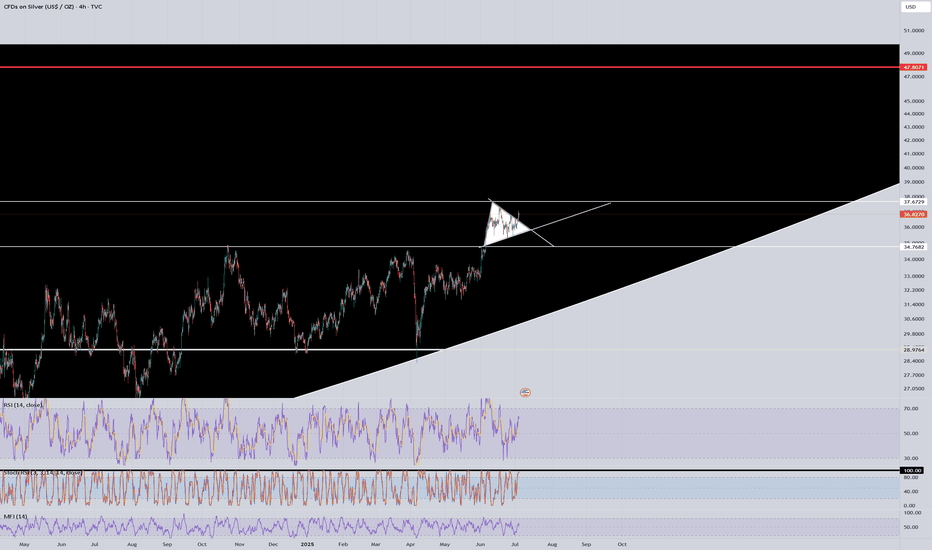Select the Stoch RSI indicator legend
The height and width of the screenshot is (550, 932).
tap(42, 473)
